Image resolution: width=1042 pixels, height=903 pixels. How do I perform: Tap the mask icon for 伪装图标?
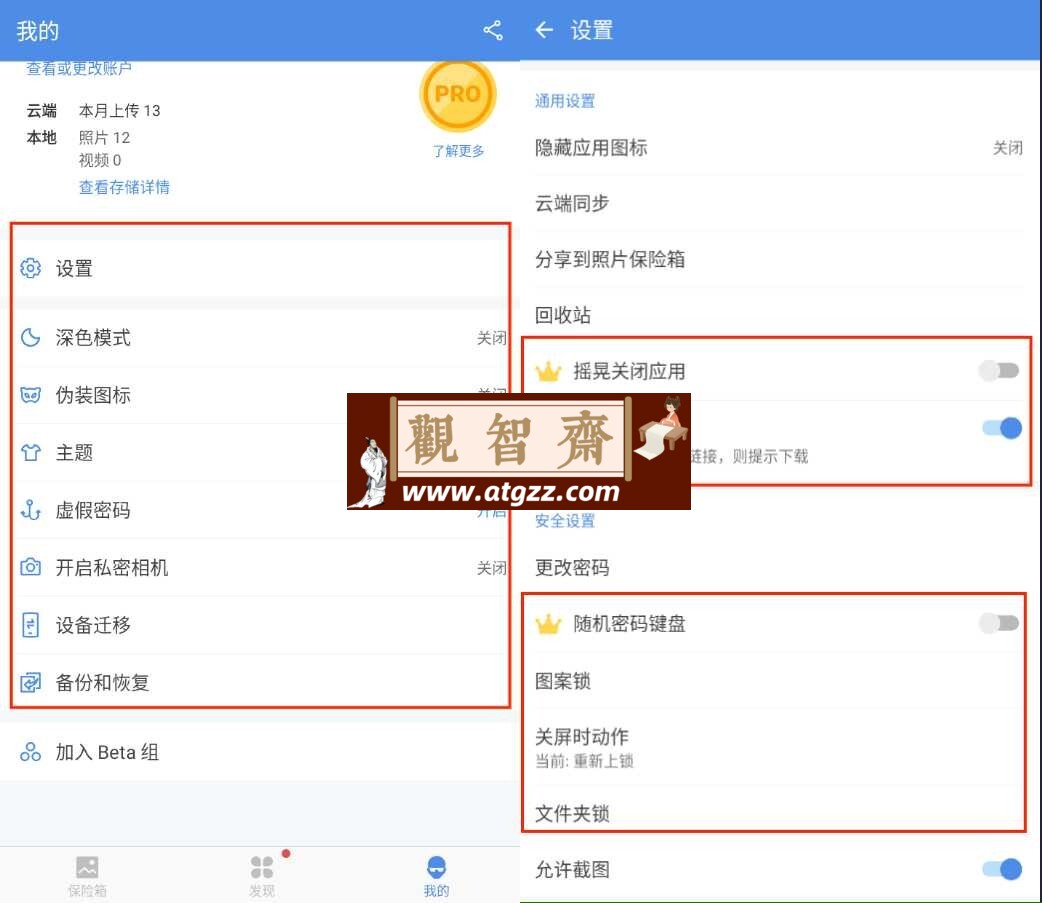click(x=31, y=395)
